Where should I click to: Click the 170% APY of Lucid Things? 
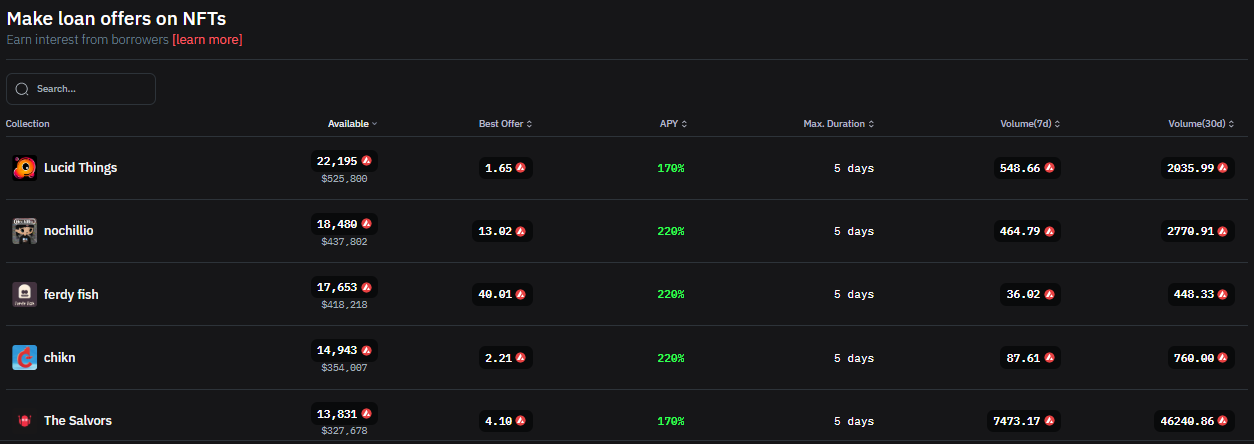pyautogui.click(x=671, y=168)
